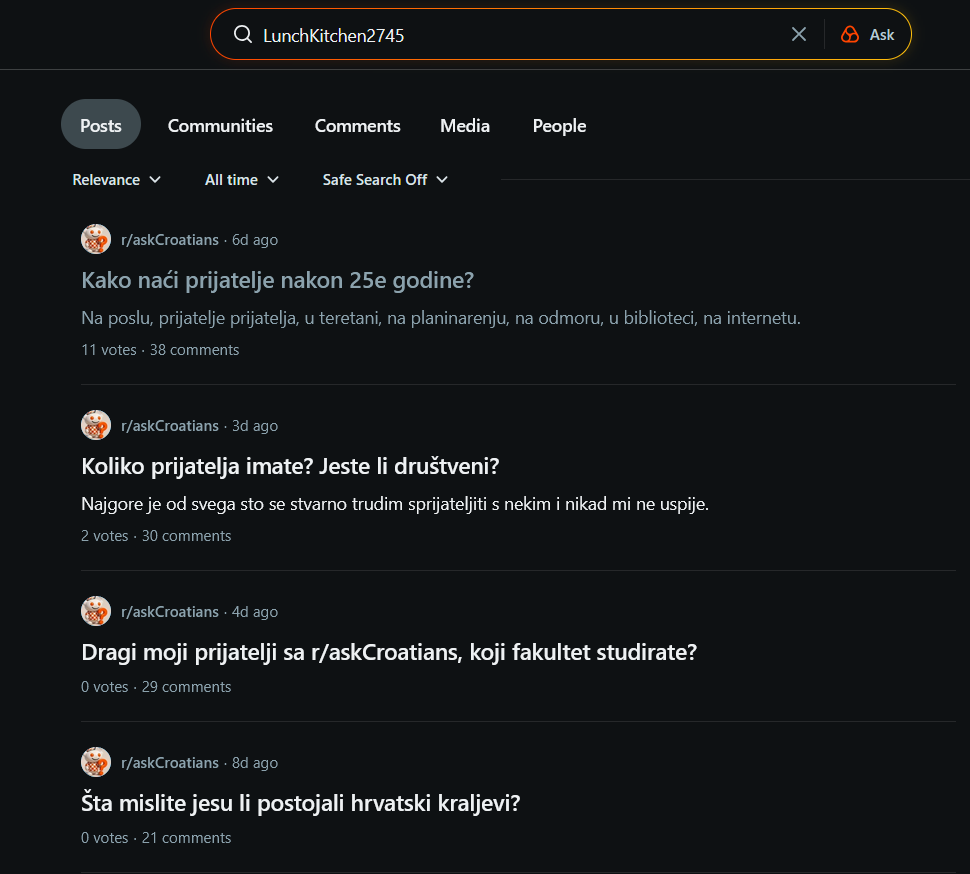Viewport: 970px width, 874px height.
Task: Open r/askCroatians link on the 8d ago post
Action: pyautogui.click(x=170, y=763)
